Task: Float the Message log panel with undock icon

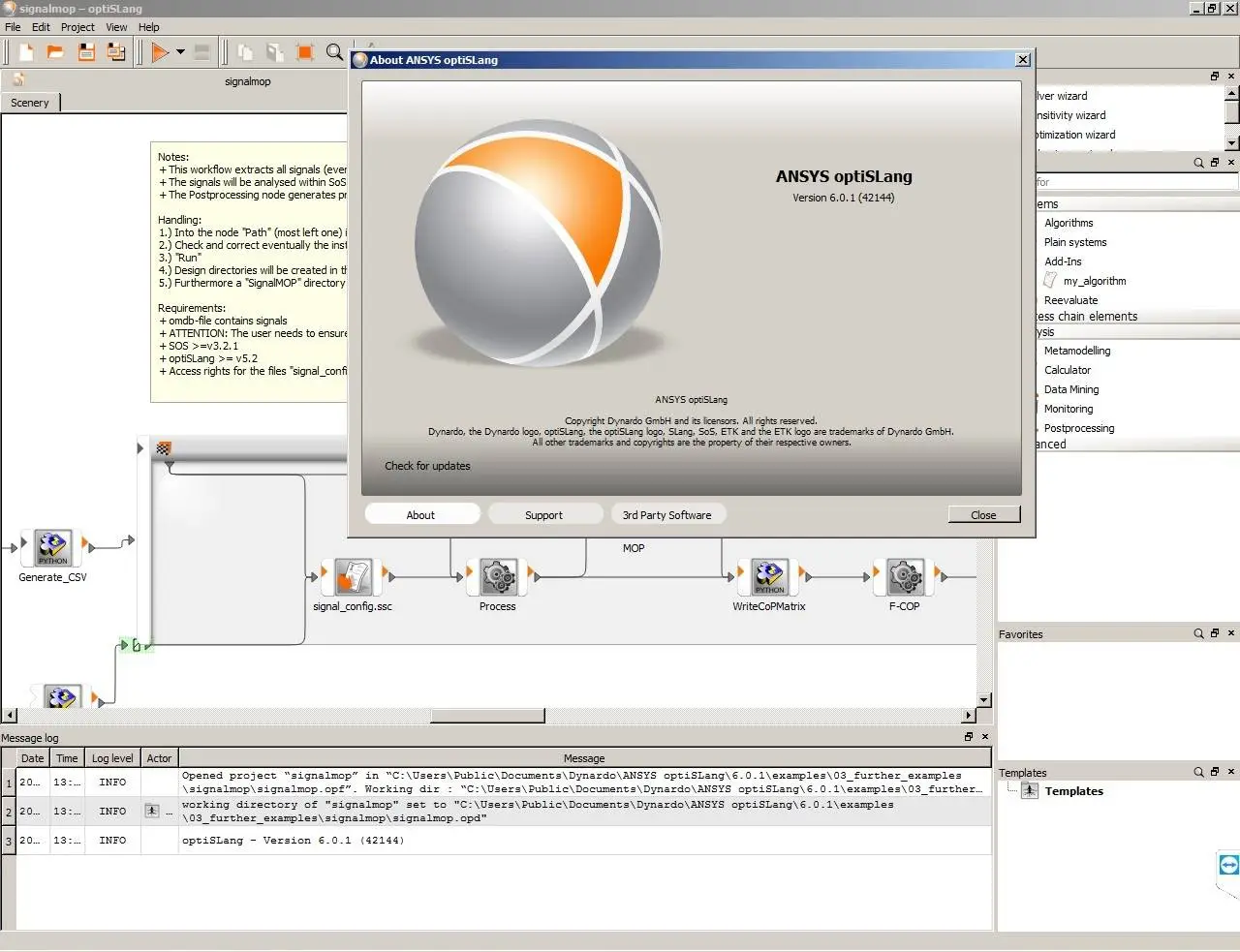Action: point(969,737)
